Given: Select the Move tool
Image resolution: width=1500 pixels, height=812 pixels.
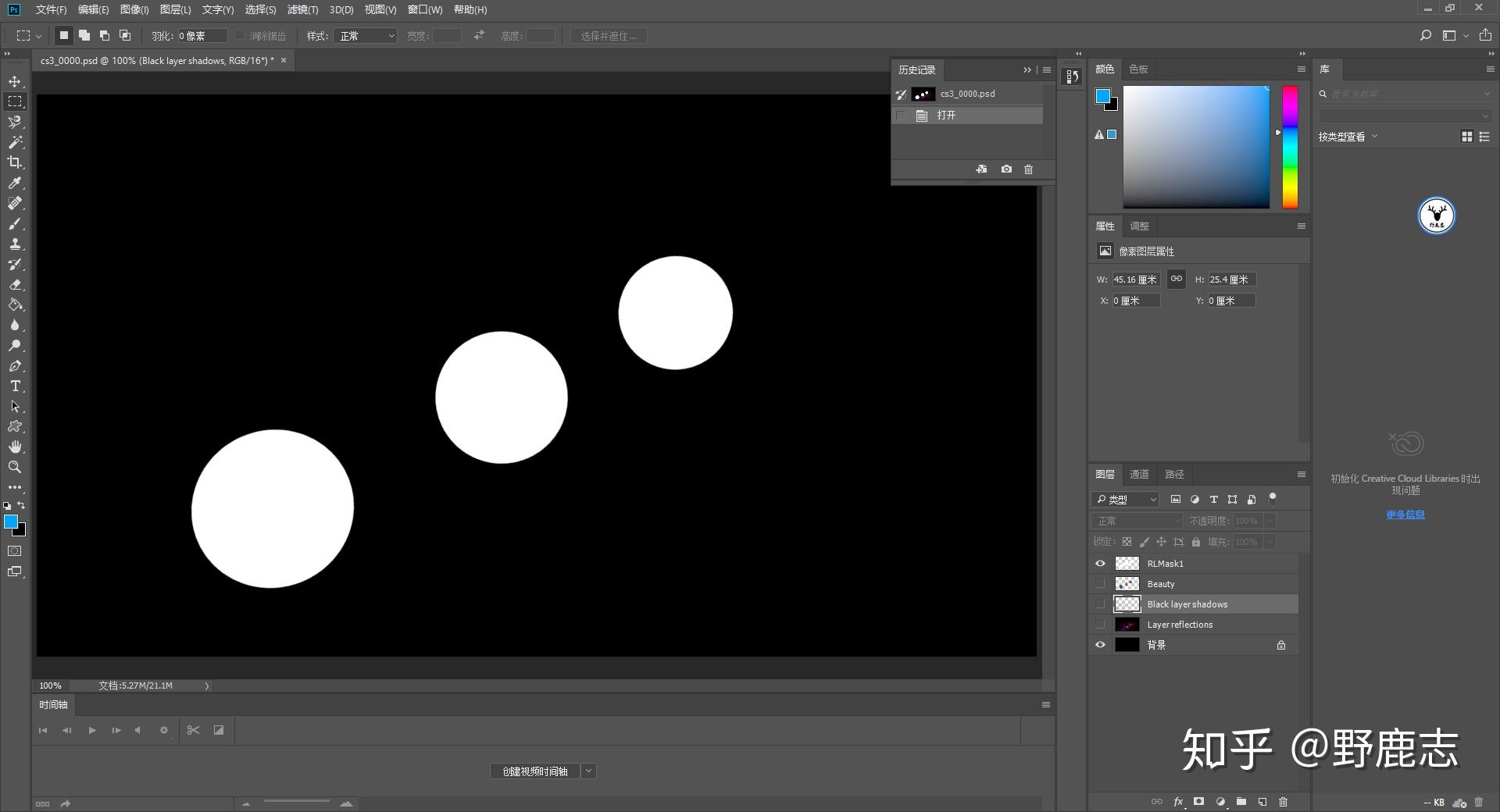Looking at the screenshot, I should (15, 82).
